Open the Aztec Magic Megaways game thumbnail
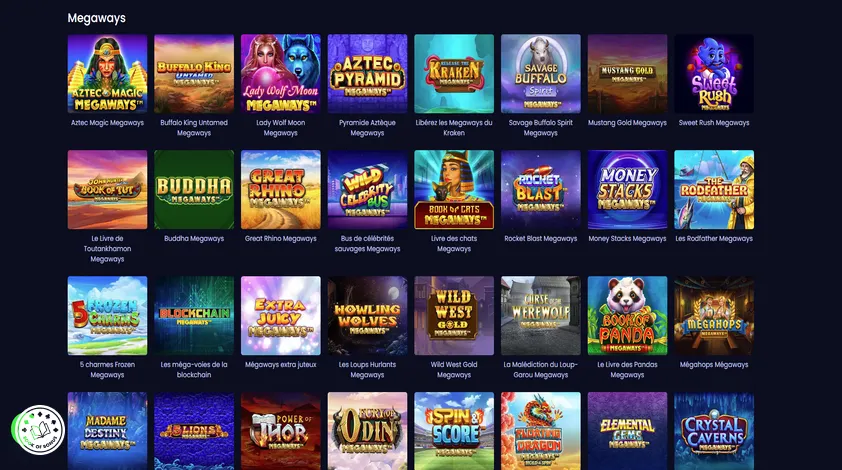Viewport: 842px width, 470px height. click(107, 74)
